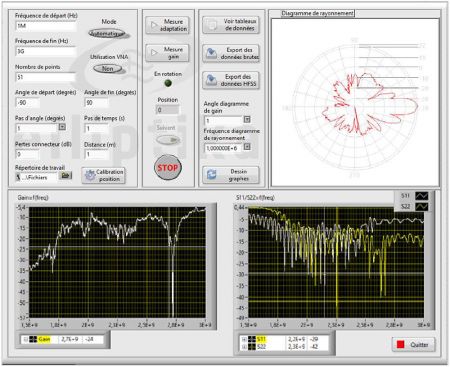Click the Pertes connecteur field
This screenshot has width=450, height=367.
[28, 154]
